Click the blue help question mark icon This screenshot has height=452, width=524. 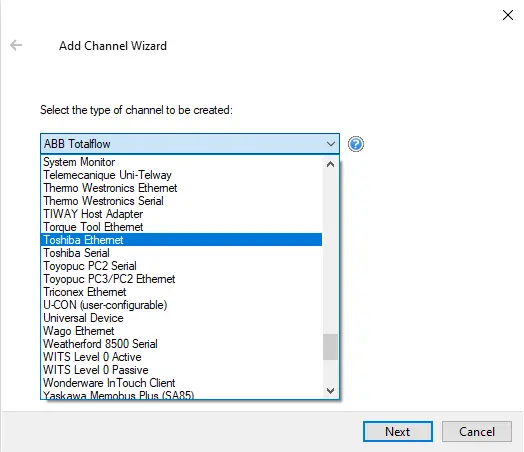click(356, 144)
